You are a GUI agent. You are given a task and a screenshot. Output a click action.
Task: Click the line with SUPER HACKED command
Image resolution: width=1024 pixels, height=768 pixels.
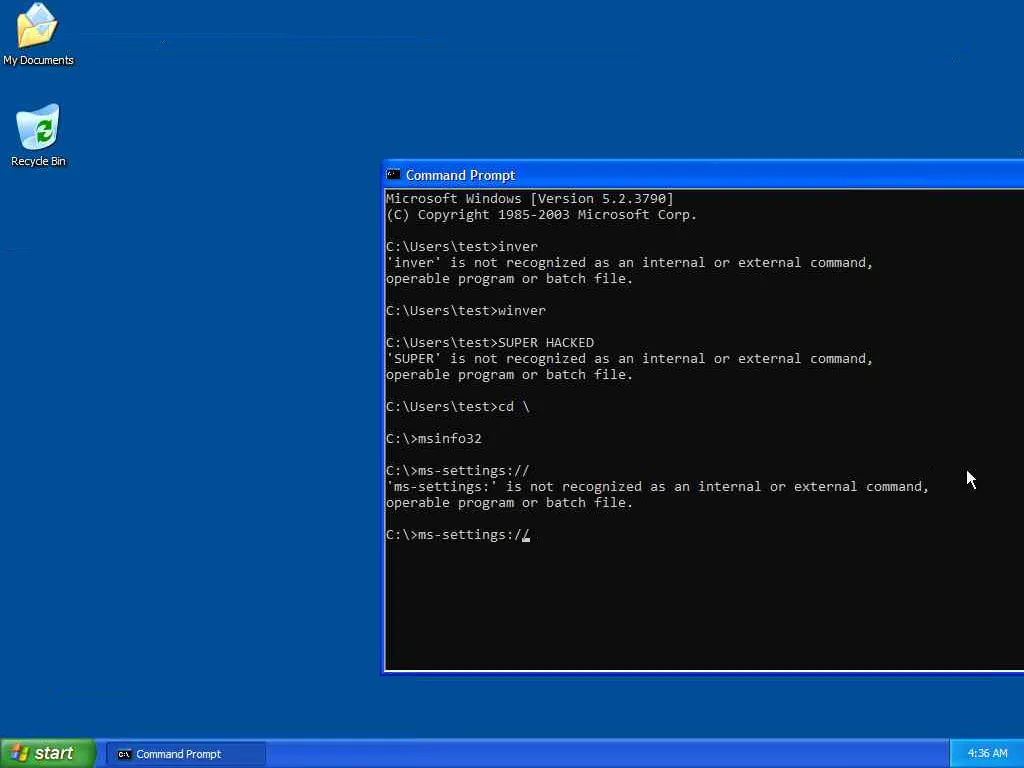tap(490, 343)
